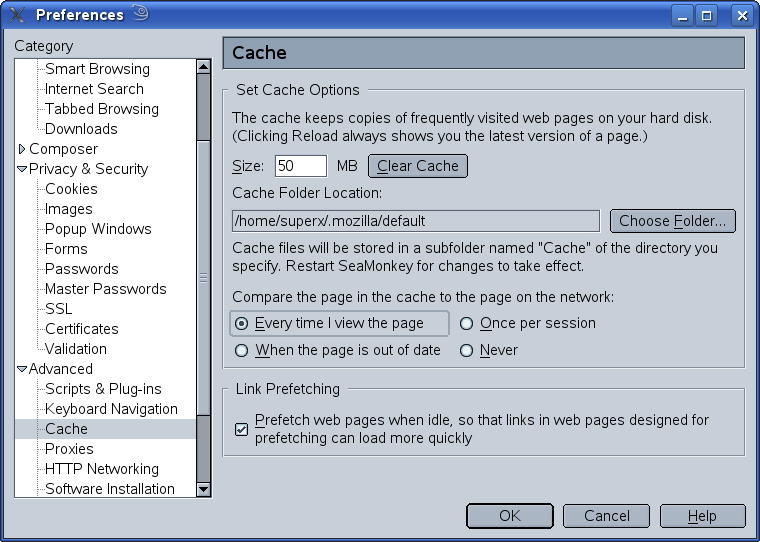
Task: Open Certificates preferences
Action: pyautogui.click(x=82, y=329)
